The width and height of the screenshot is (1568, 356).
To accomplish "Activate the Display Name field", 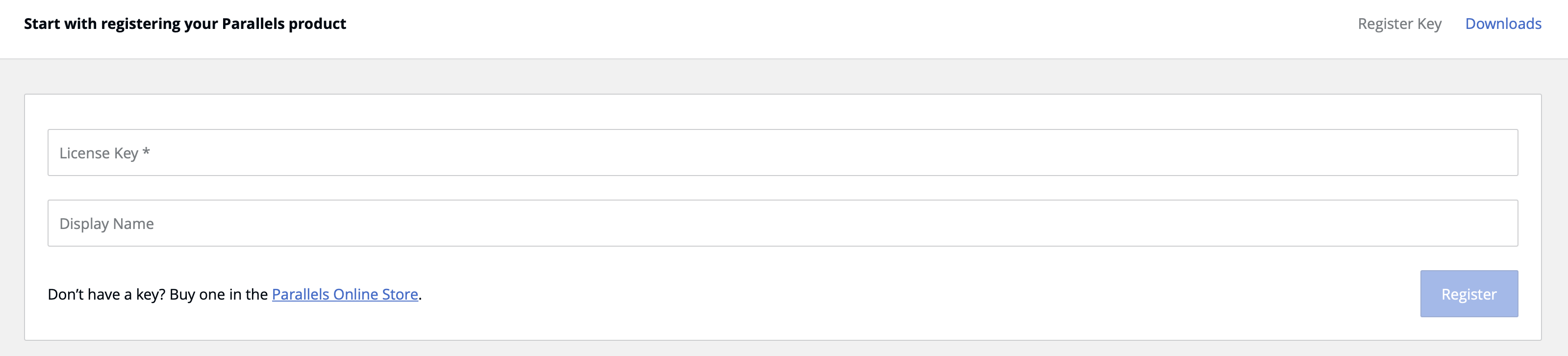I will 782,223.
